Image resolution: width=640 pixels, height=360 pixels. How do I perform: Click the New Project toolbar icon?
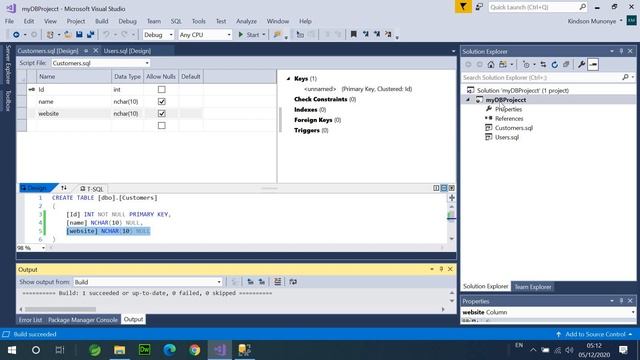pyautogui.click(x=50, y=35)
